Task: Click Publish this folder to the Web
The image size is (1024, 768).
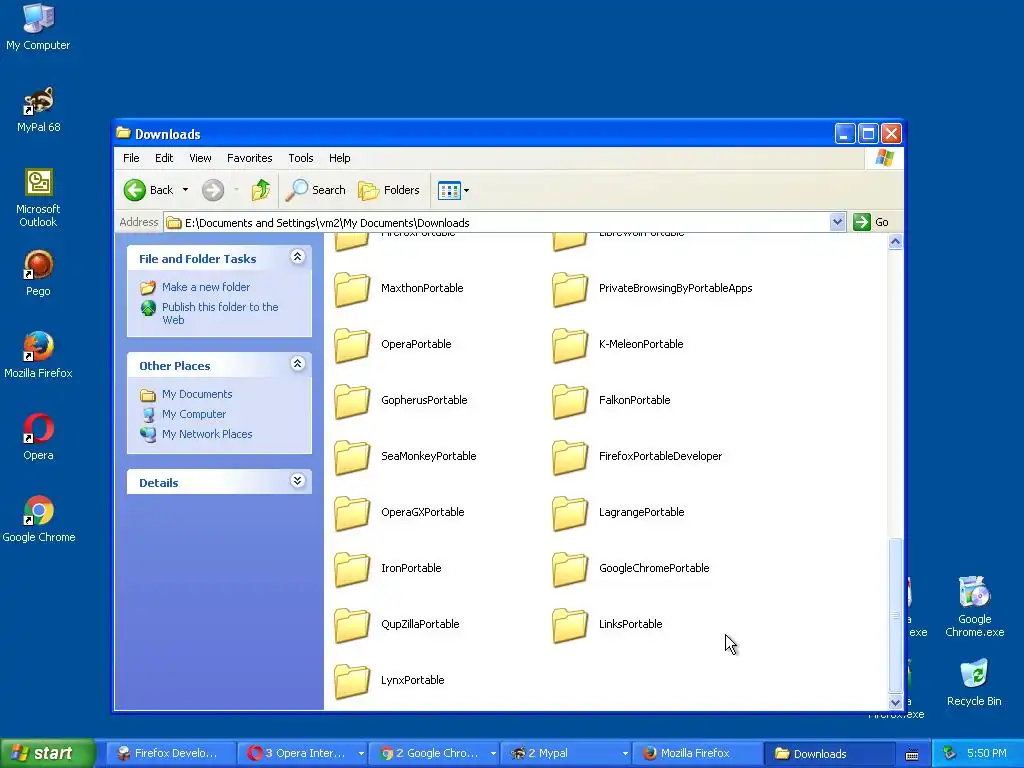Action: point(220,313)
